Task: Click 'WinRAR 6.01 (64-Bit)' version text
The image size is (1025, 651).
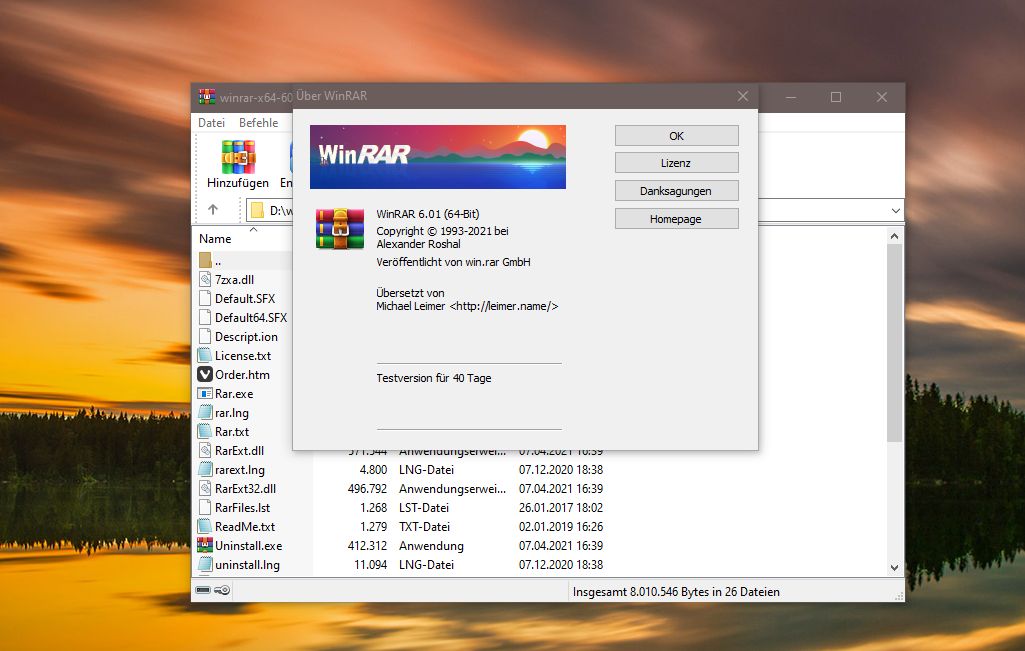Action: coord(428,214)
